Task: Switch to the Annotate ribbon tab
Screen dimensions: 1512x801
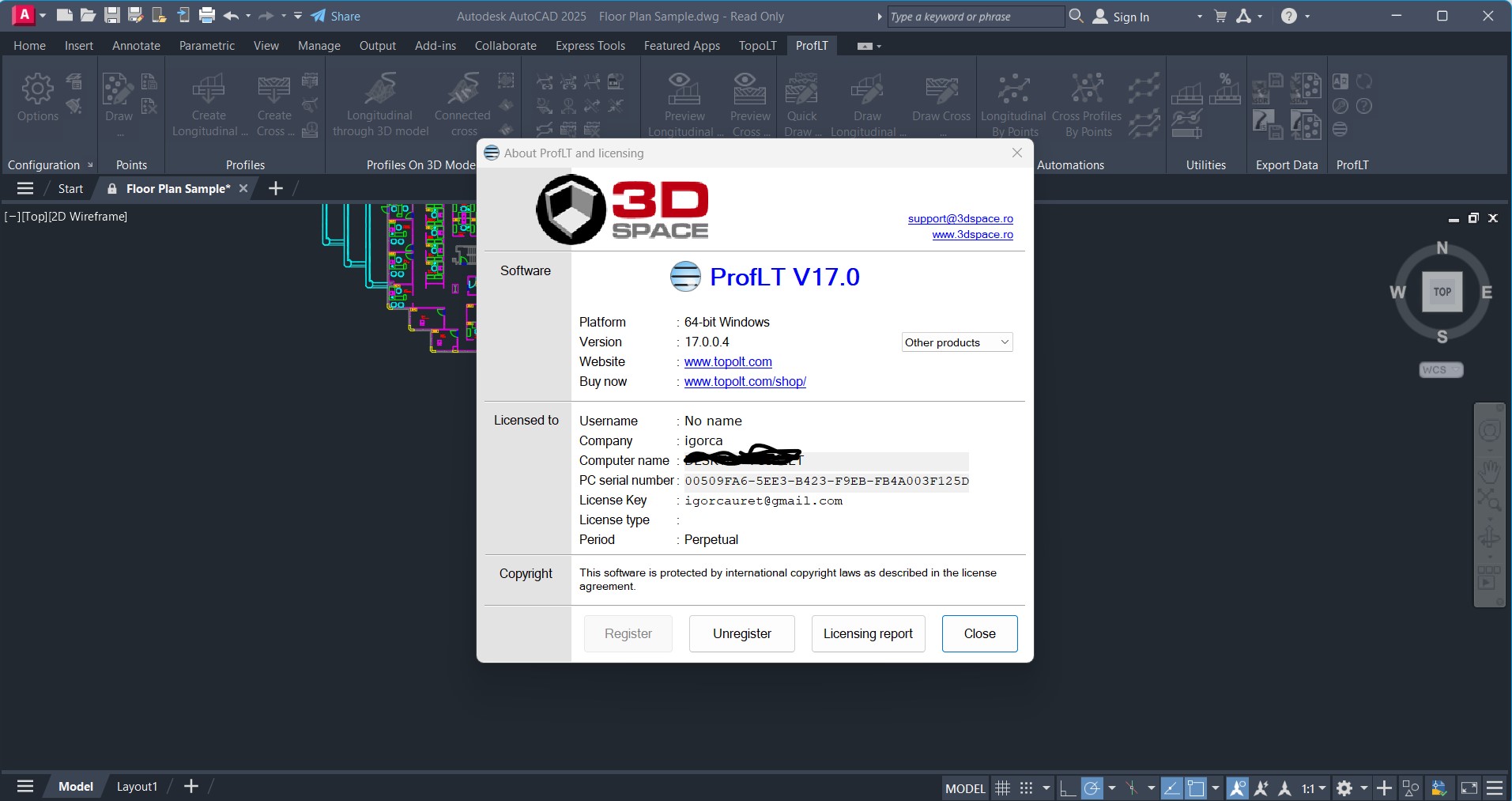Action: point(136,46)
